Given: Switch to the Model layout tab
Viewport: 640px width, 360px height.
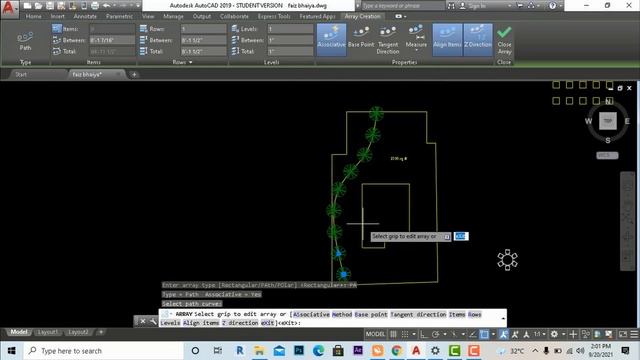Looking at the screenshot, I should [18, 332].
